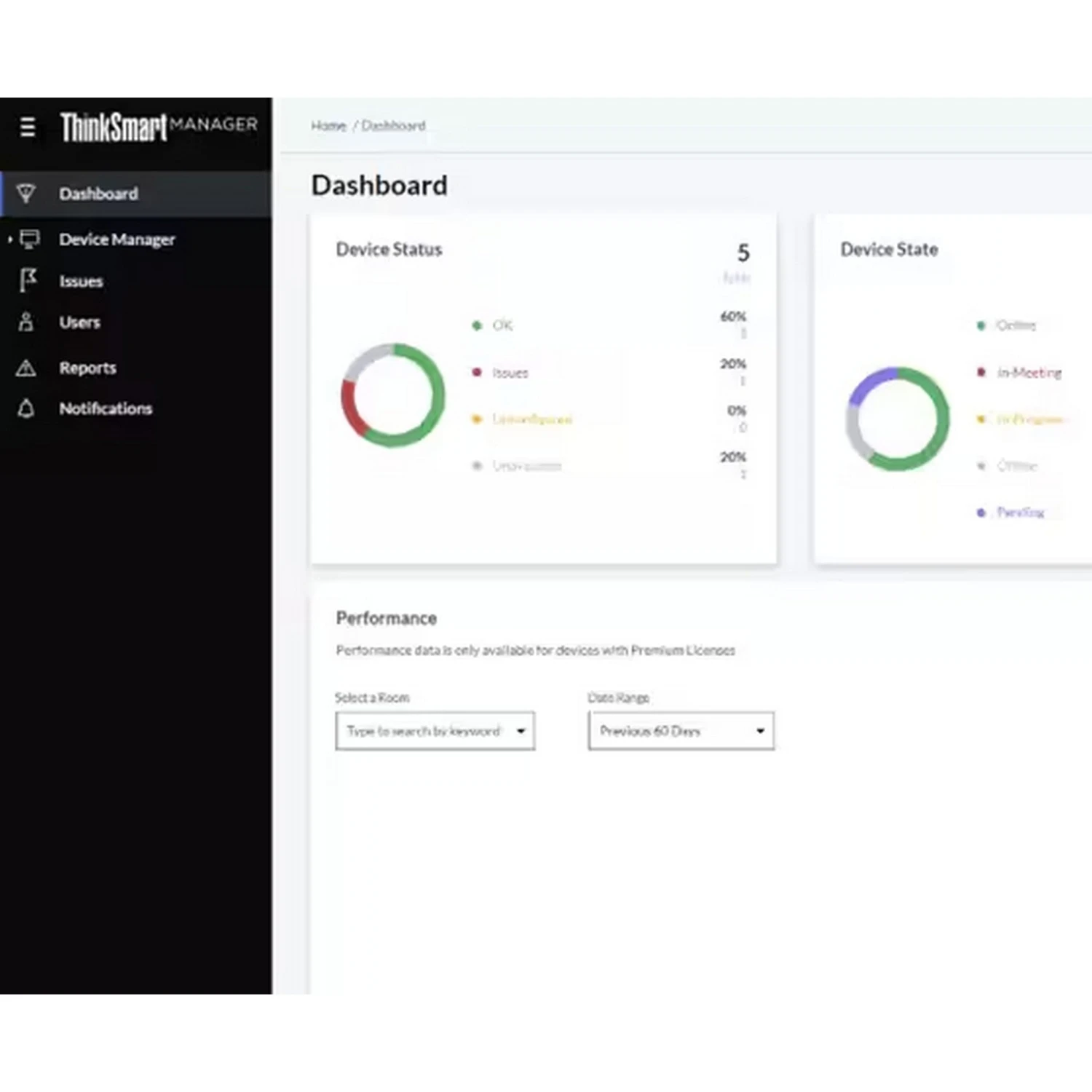The image size is (1092, 1092).
Task: Open the Users menu item
Action: 79,323
